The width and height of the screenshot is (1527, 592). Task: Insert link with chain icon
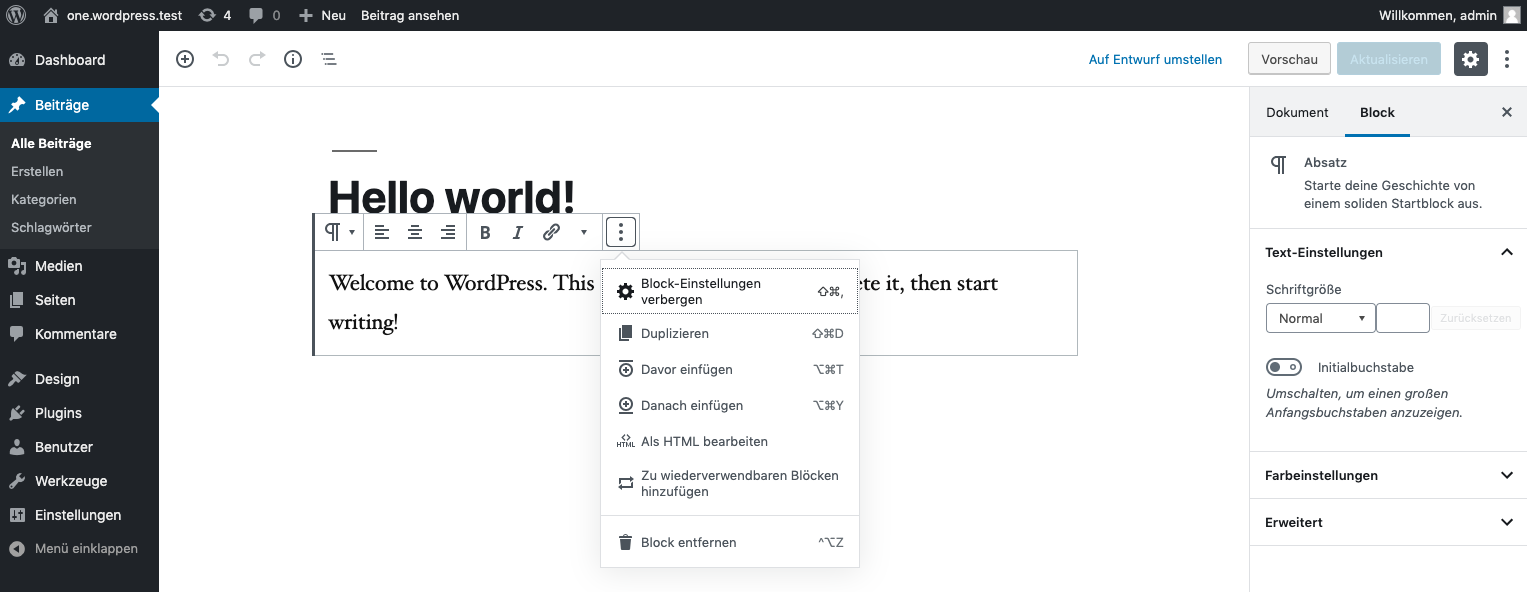point(551,232)
